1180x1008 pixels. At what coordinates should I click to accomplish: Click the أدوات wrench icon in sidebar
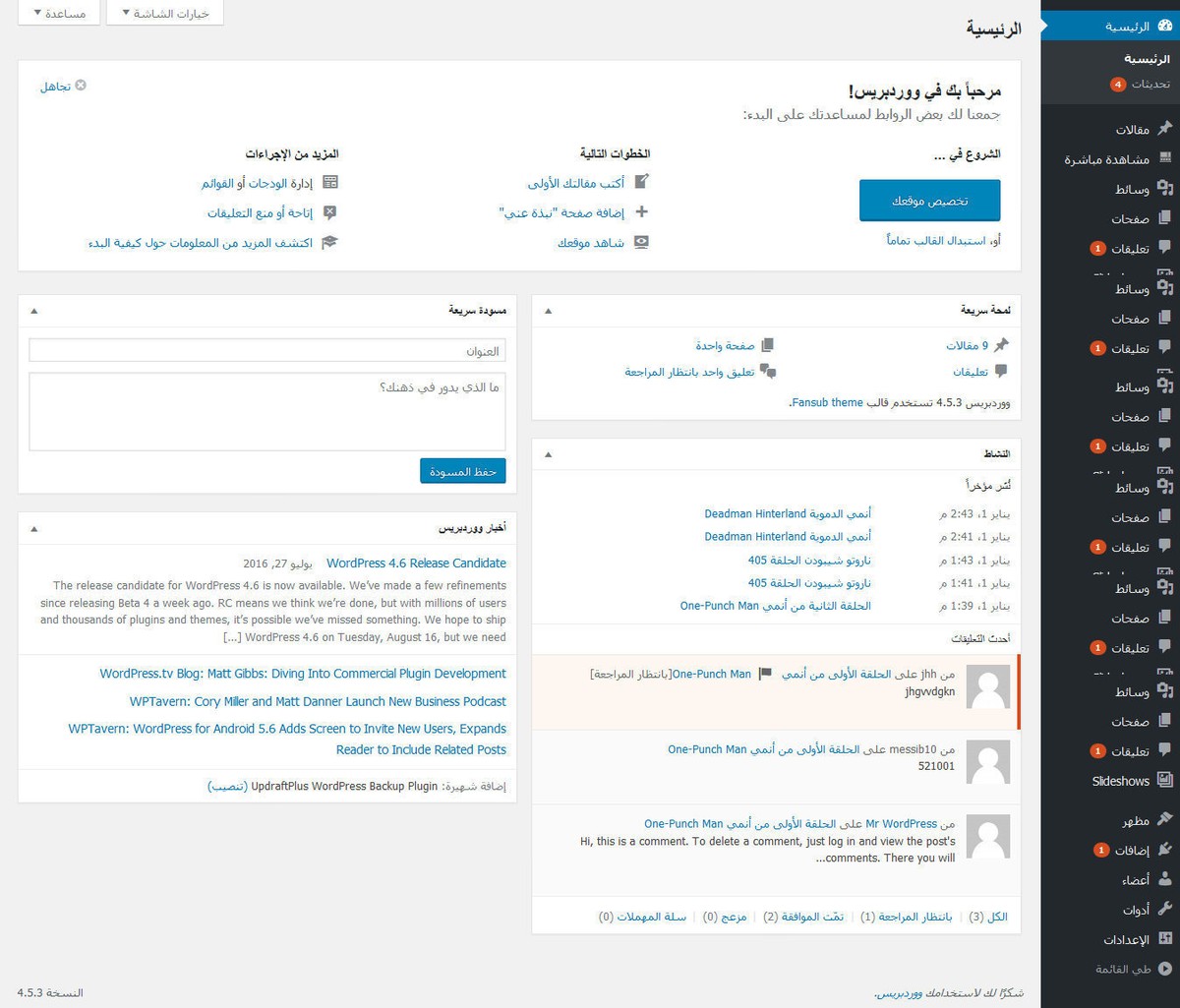(x=1165, y=909)
